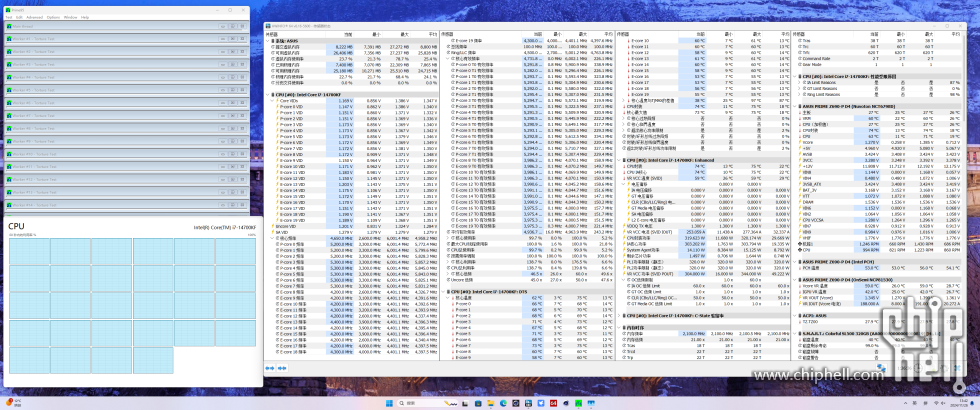980x410 pixels.
Task: Click lightning icon beside E-core 13 VID
Action: 278,184
